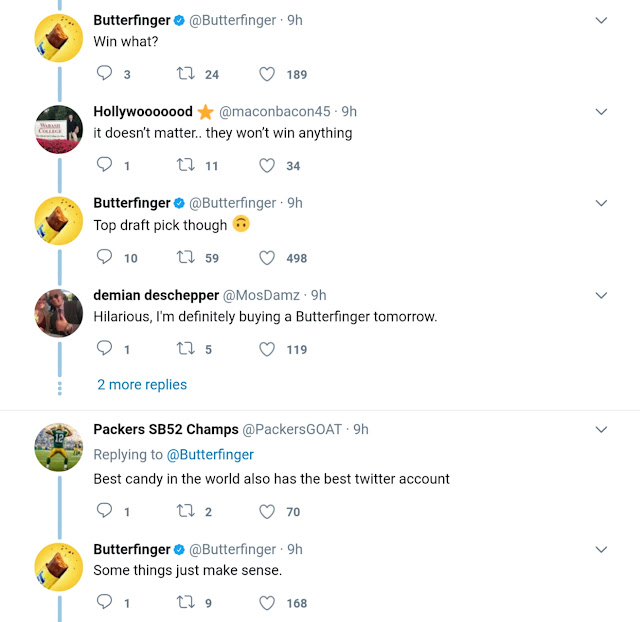Viewport: 640px width, 622px height.
Task: Like the "Top draft pick though" tweet
Action: point(267,258)
